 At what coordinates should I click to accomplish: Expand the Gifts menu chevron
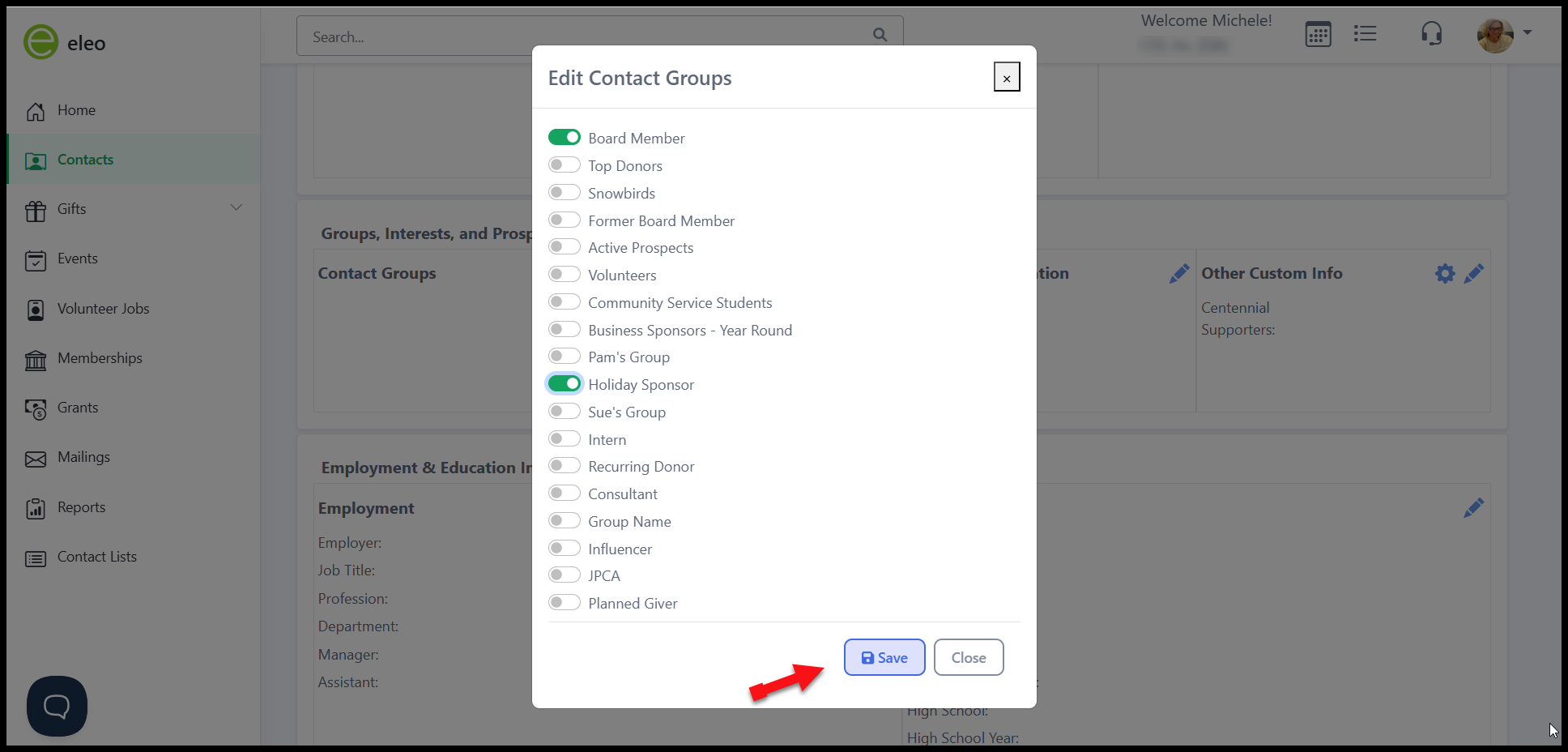(x=236, y=208)
